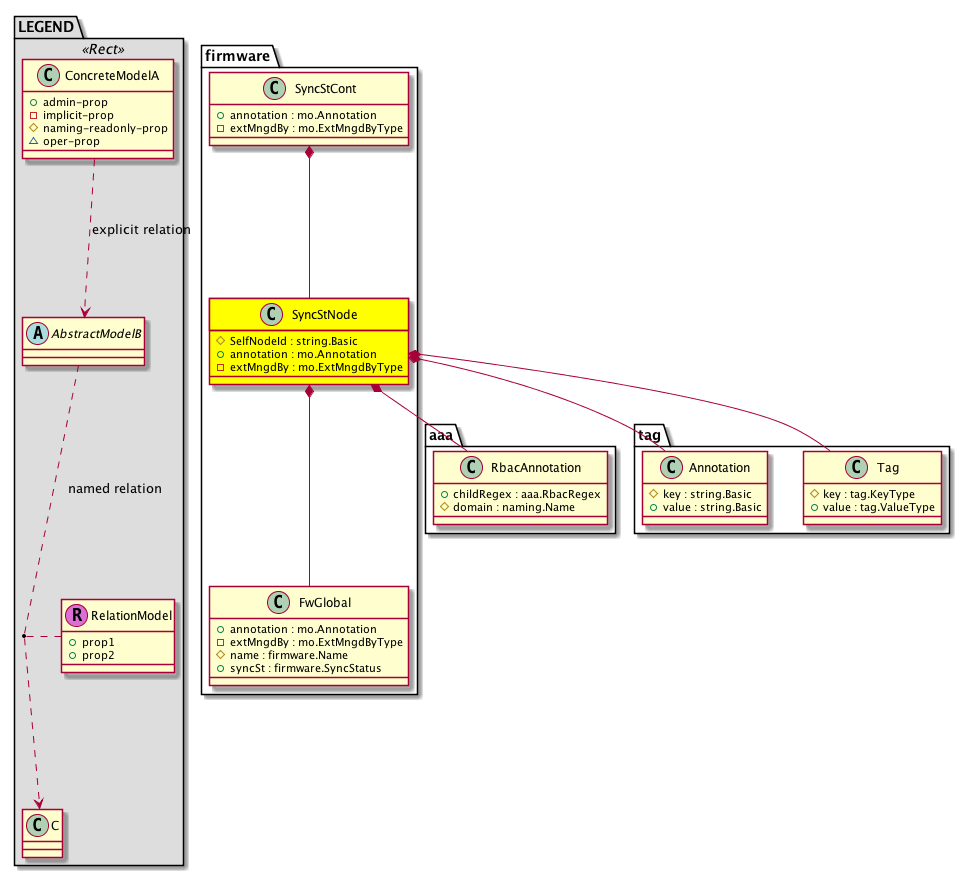Viewport: 970px width, 876px height.
Task: Click the pink 'R' icon of RelationModel
Action: tap(76, 615)
